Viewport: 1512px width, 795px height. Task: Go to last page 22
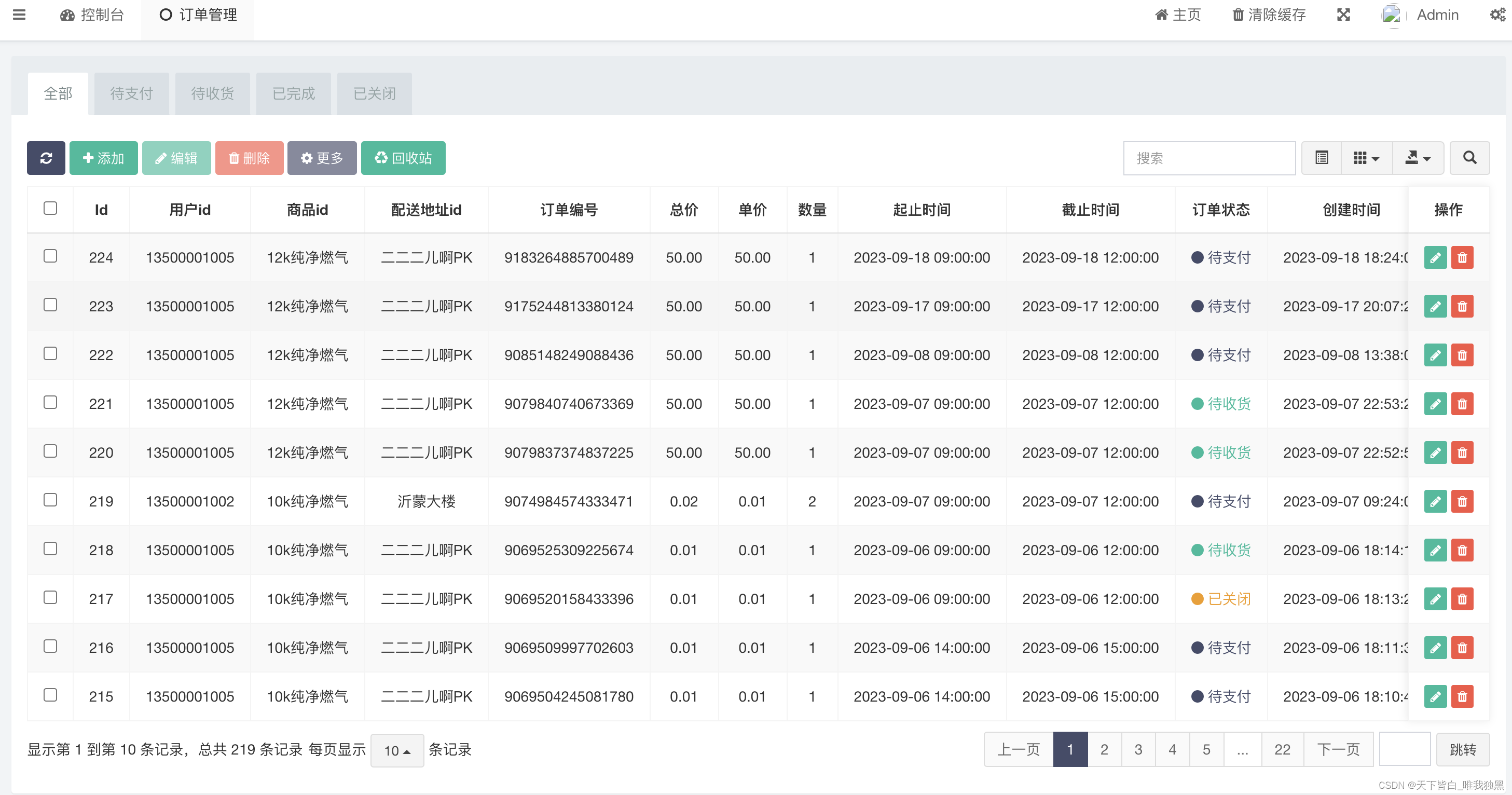click(1283, 749)
